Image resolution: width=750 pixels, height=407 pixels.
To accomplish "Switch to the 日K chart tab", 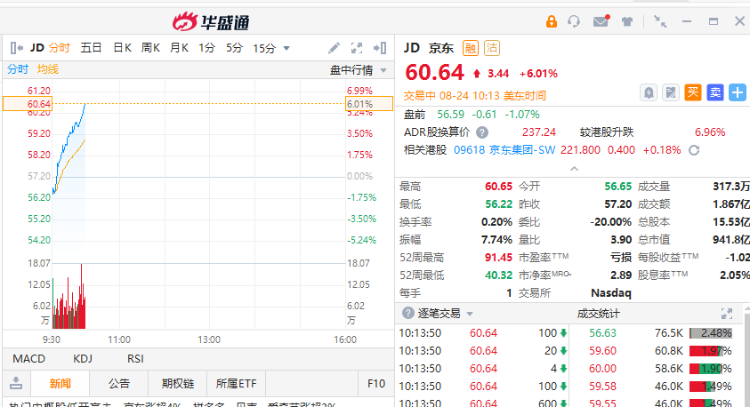I will pyautogui.click(x=122, y=48).
